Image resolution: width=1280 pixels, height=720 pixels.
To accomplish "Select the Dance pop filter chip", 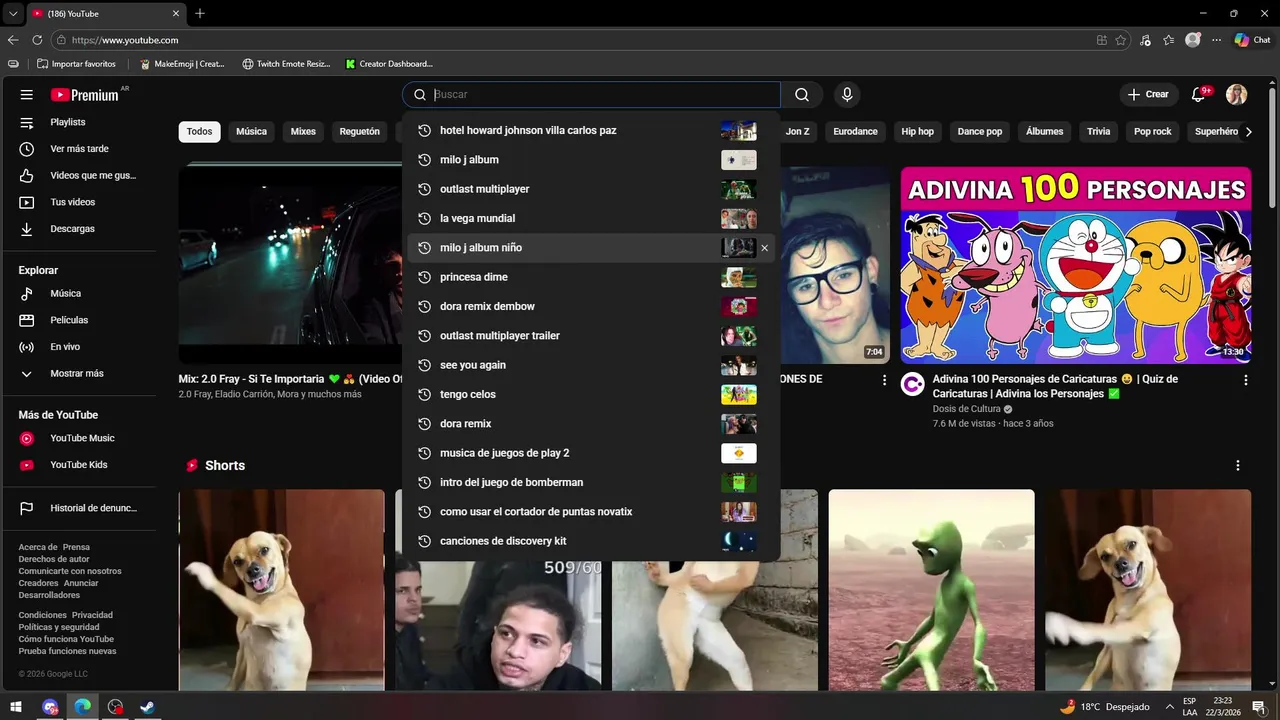I will 980,132.
